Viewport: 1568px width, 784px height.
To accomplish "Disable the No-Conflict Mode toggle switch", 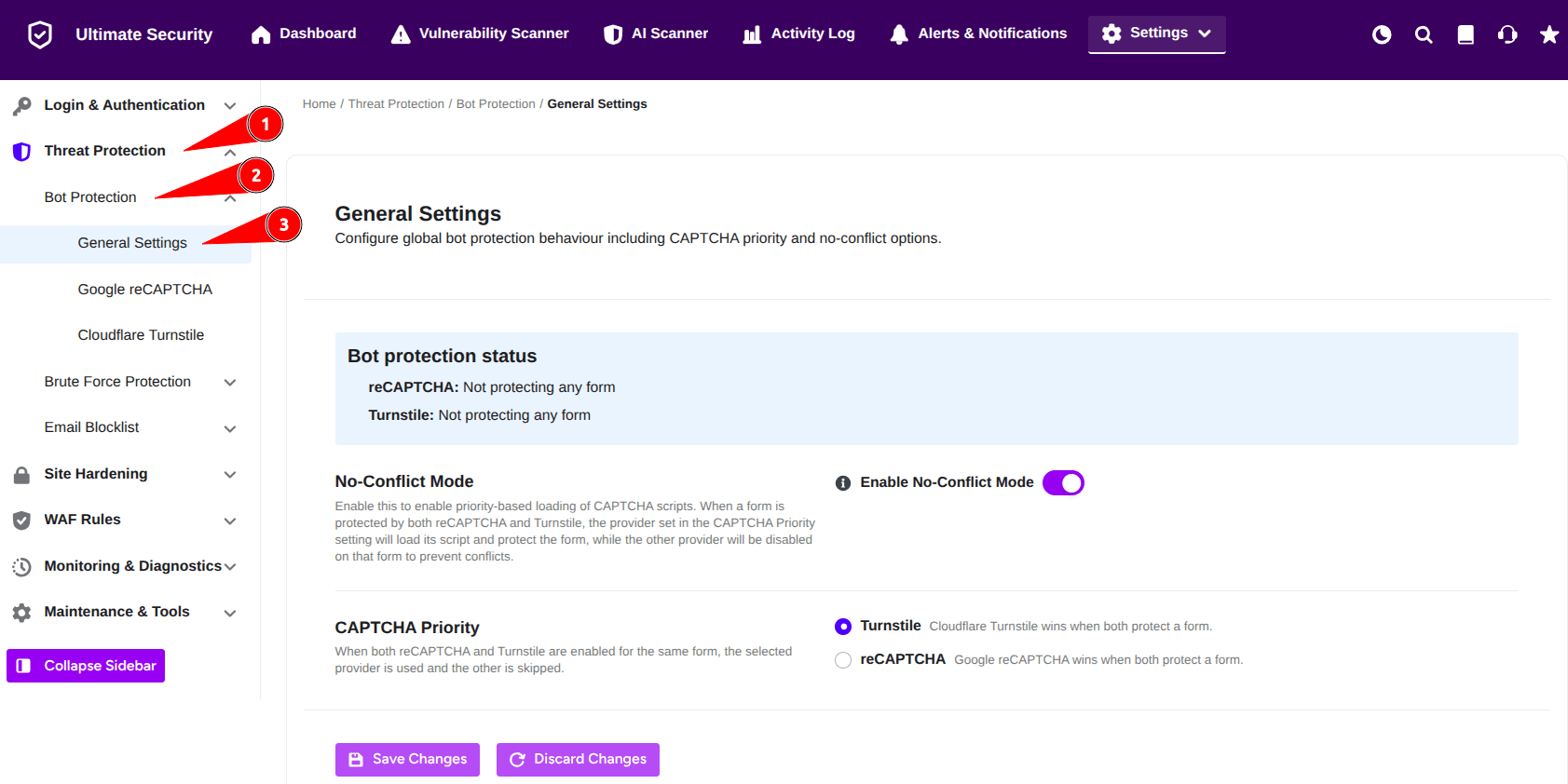I will point(1063,483).
